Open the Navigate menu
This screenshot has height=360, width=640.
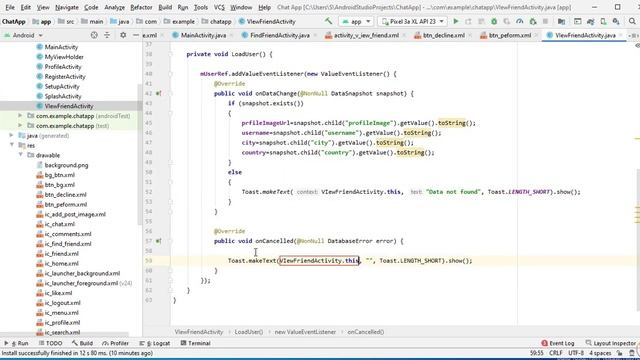pyautogui.click(x=67, y=7)
